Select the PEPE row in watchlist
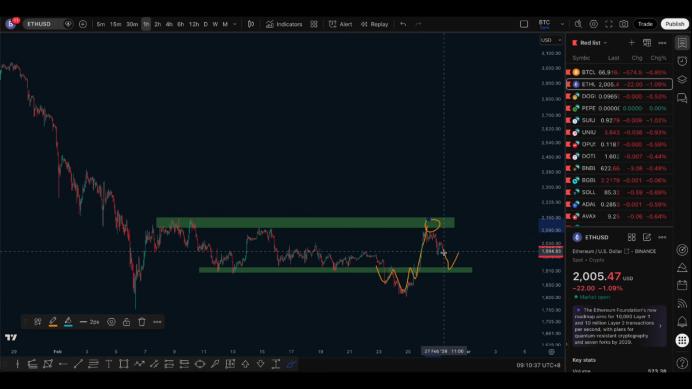The image size is (692, 389). pyautogui.click(x=619, y=108)
